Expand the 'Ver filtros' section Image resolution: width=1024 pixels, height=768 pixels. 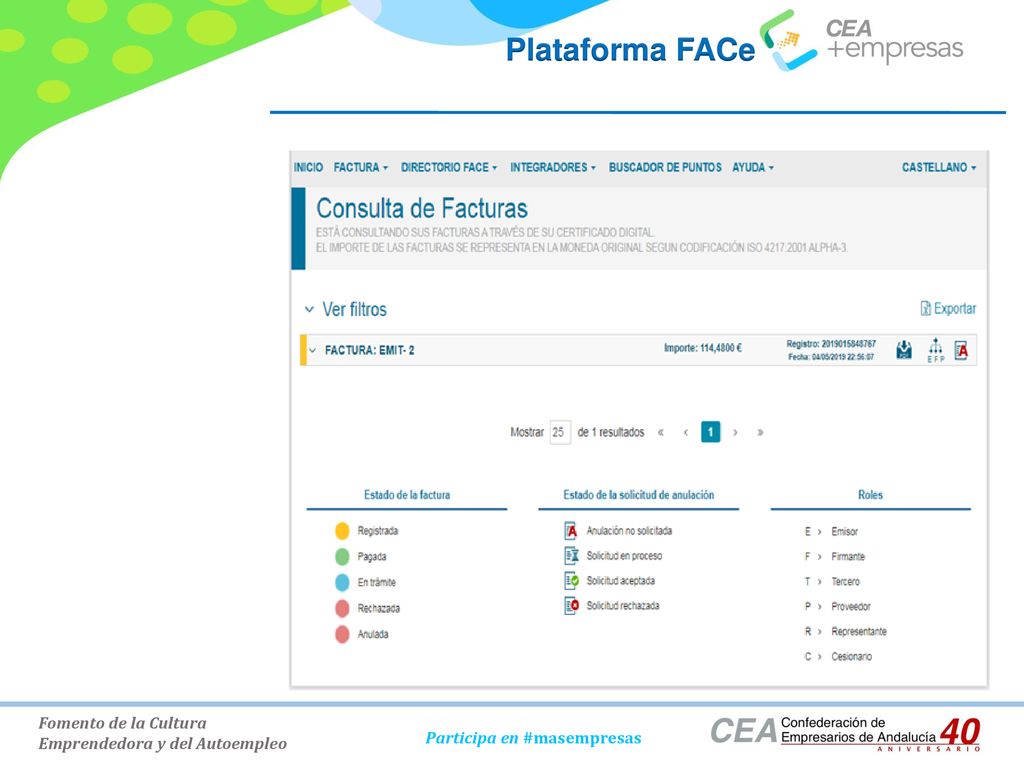coord(345,310)
